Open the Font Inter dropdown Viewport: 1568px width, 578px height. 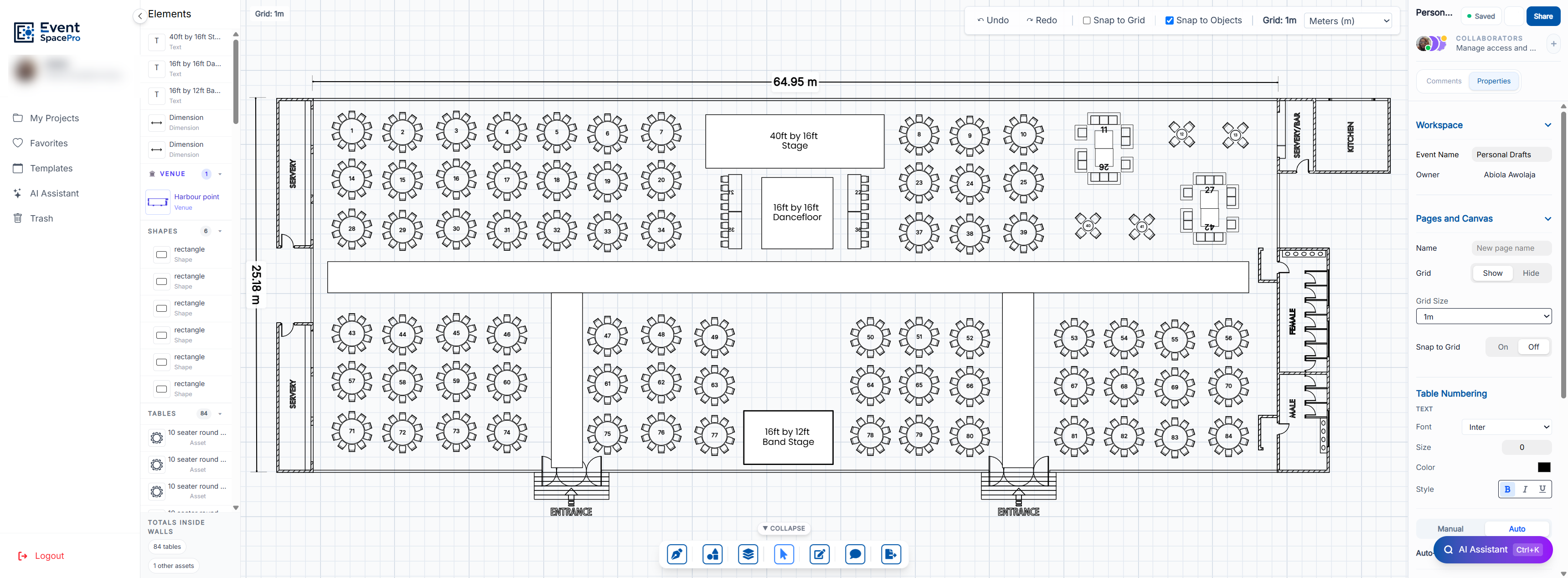click(1506, 427)
